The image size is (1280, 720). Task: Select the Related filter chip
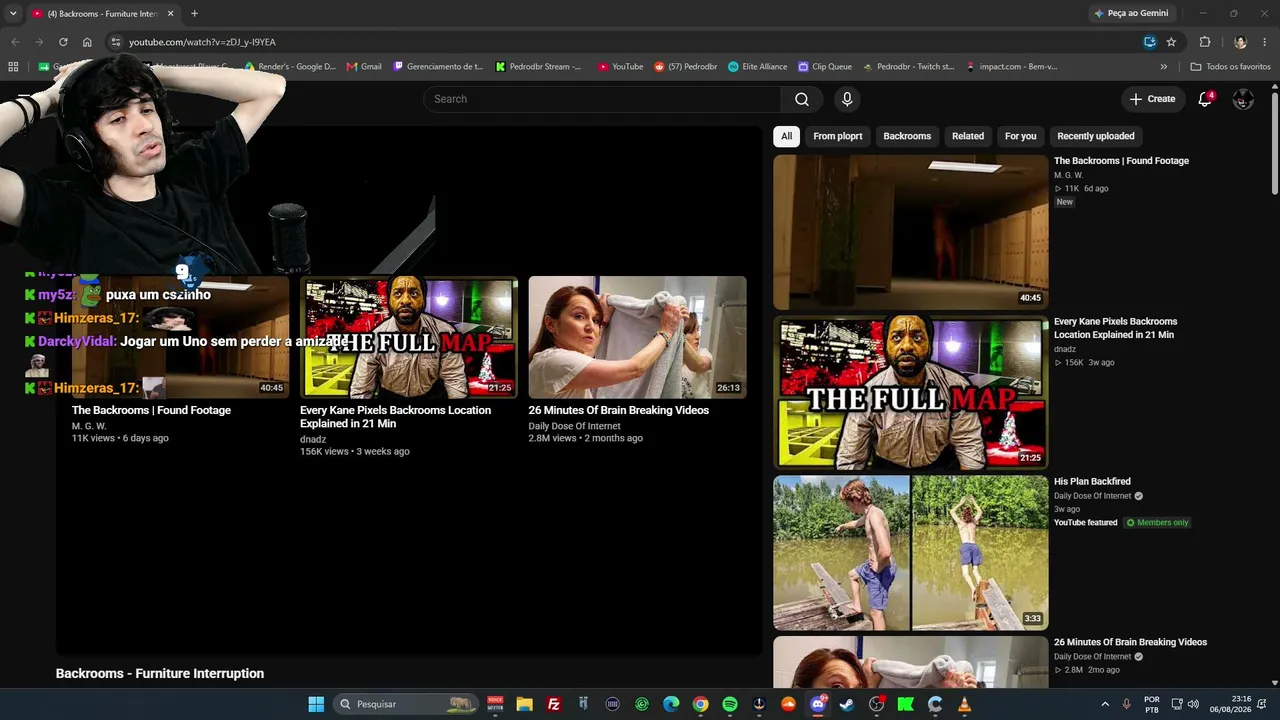pyautogui.click(x=968, y=136)
